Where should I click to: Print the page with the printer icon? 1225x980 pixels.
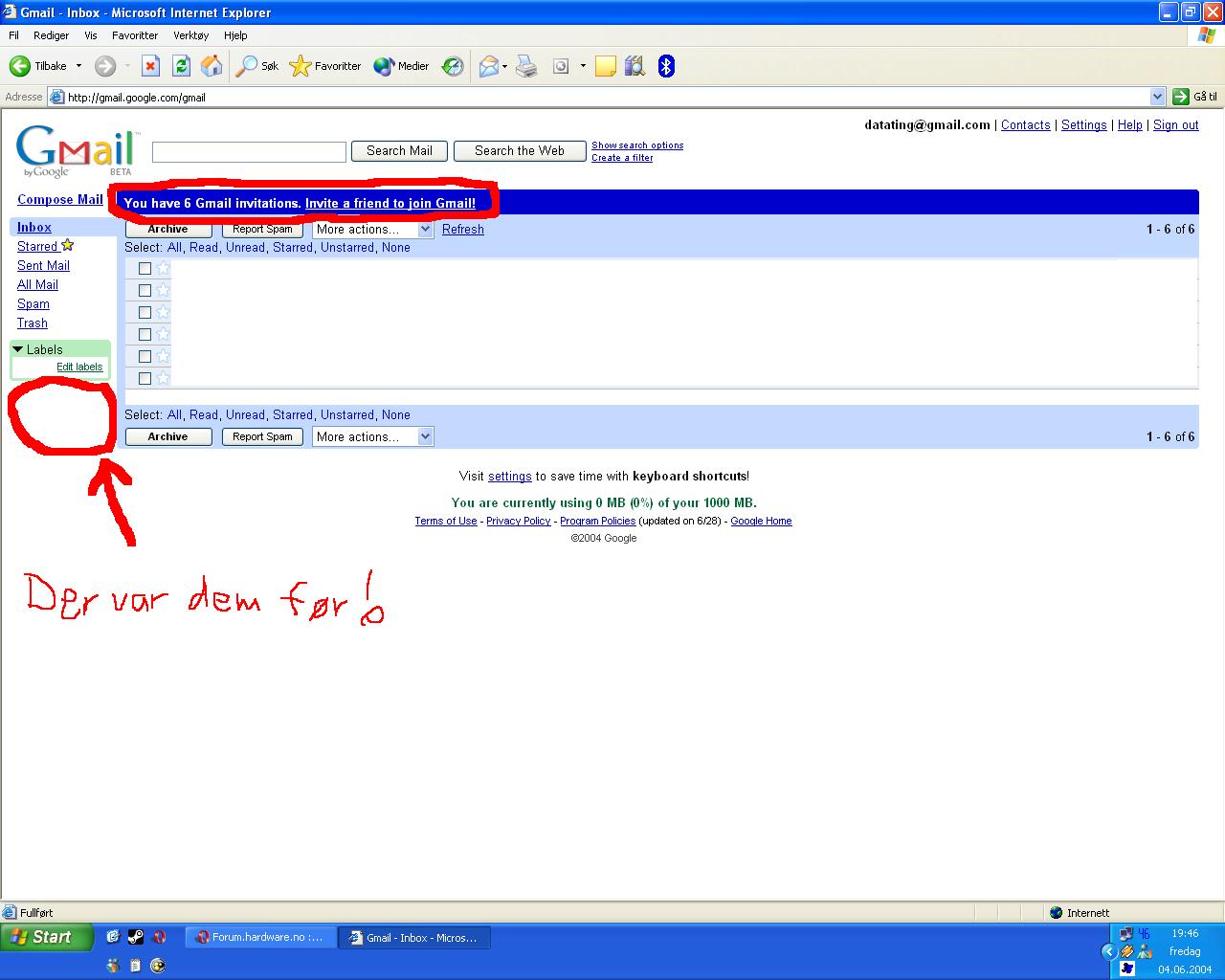coord(526,66)
